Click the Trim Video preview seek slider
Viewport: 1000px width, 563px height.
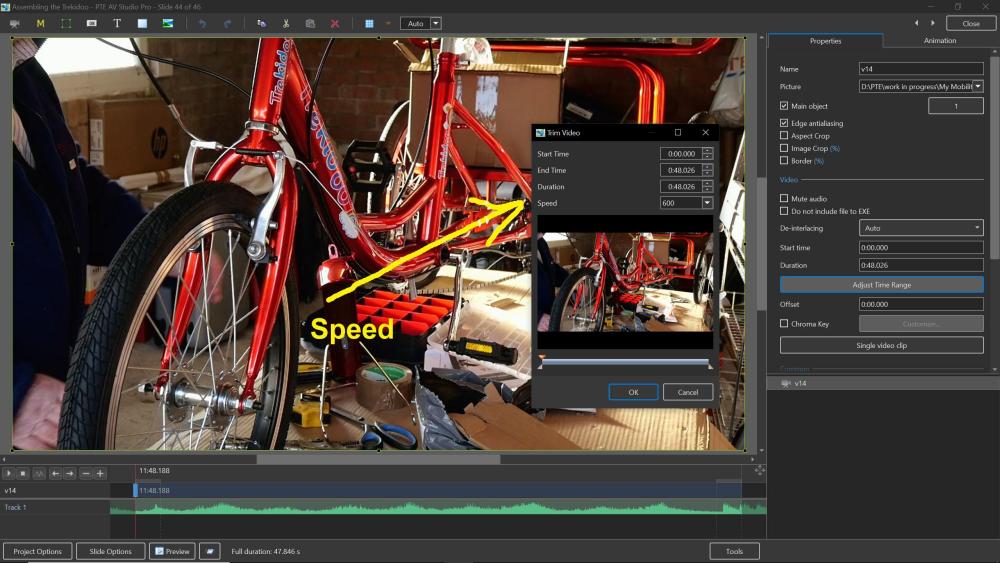[x=625, y=362]
